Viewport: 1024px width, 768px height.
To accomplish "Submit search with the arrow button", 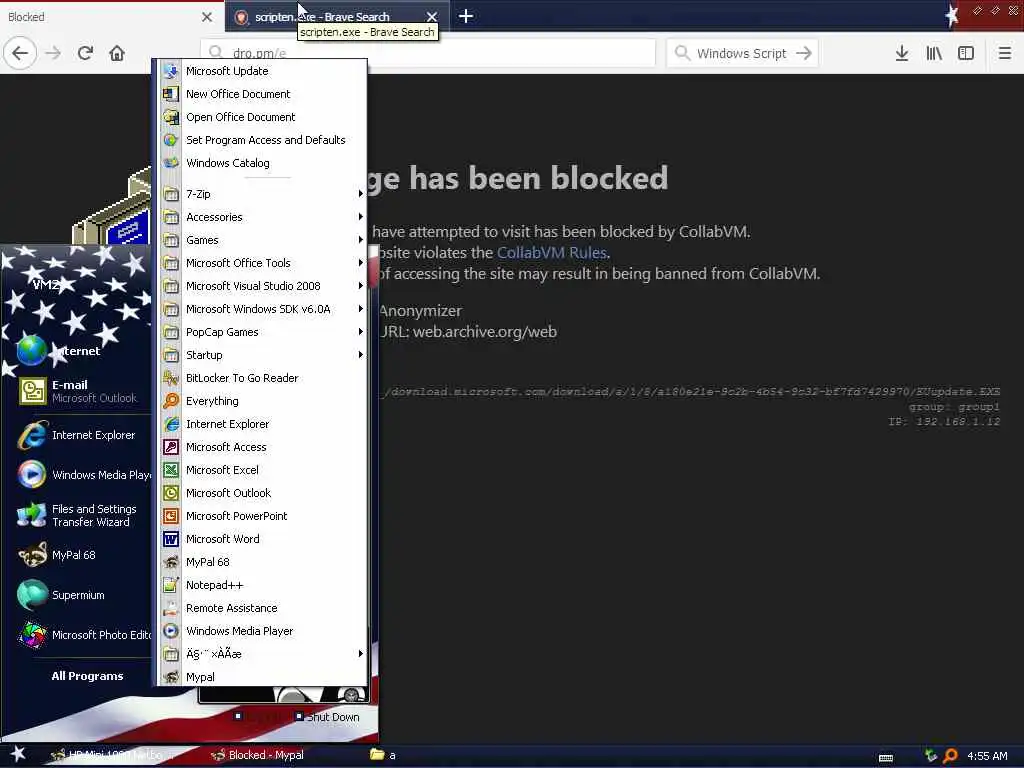I will click(804, 53).
